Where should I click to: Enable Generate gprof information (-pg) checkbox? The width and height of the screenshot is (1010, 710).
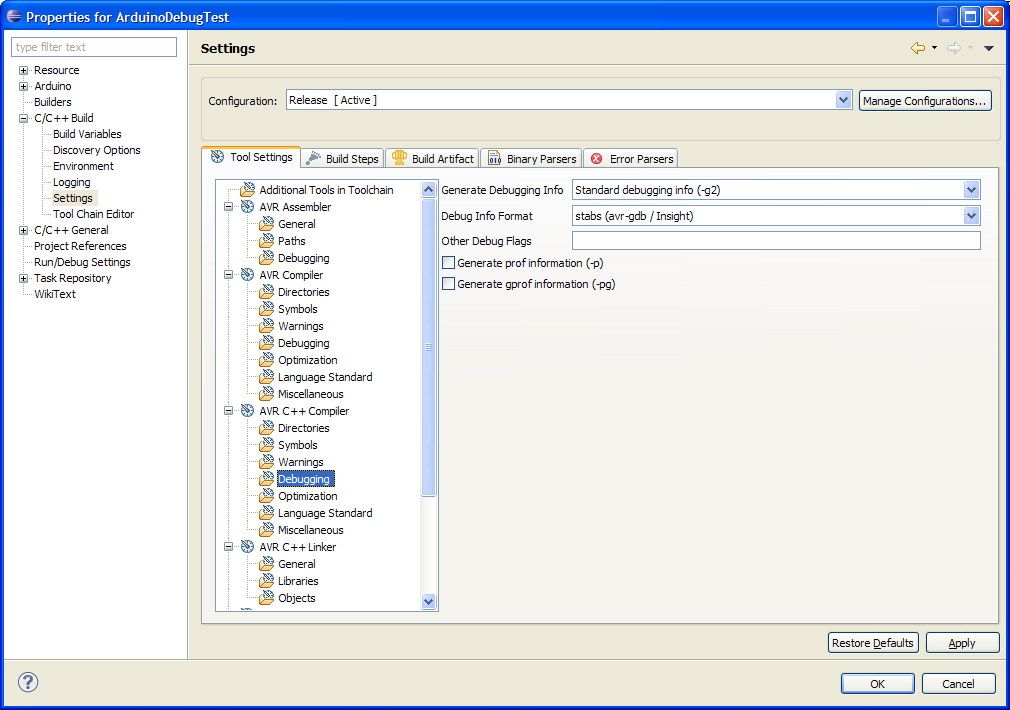[x=448, y=284]
